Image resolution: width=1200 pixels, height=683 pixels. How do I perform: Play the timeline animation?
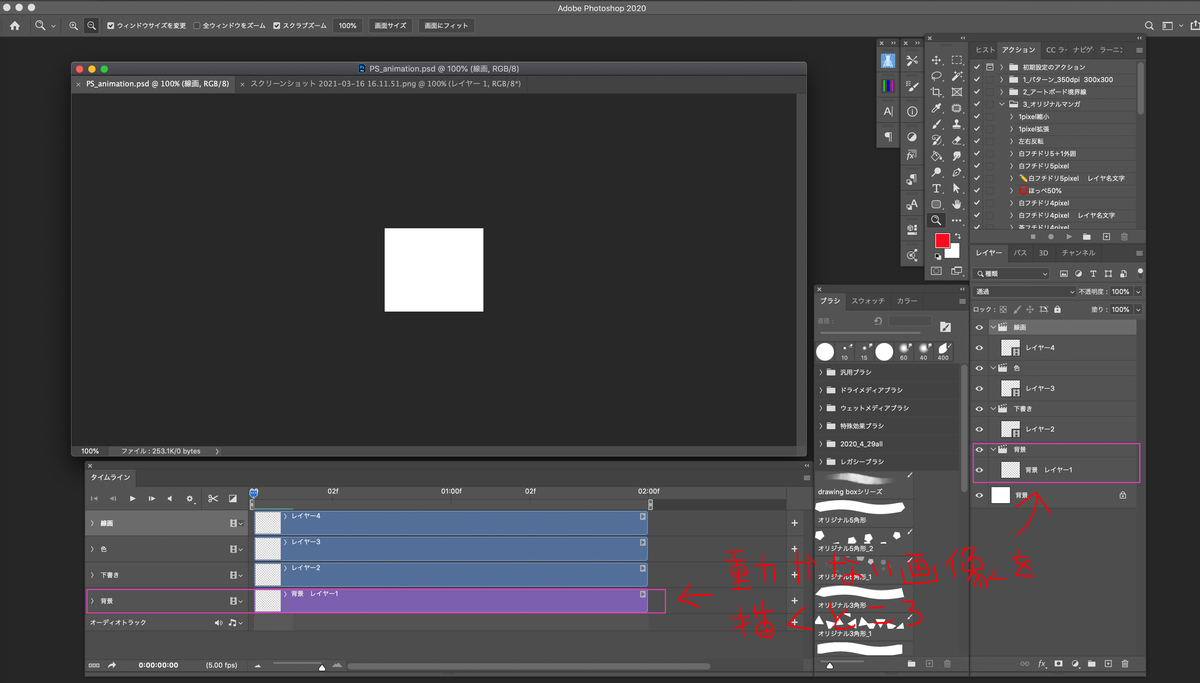(x=133, y=498)
